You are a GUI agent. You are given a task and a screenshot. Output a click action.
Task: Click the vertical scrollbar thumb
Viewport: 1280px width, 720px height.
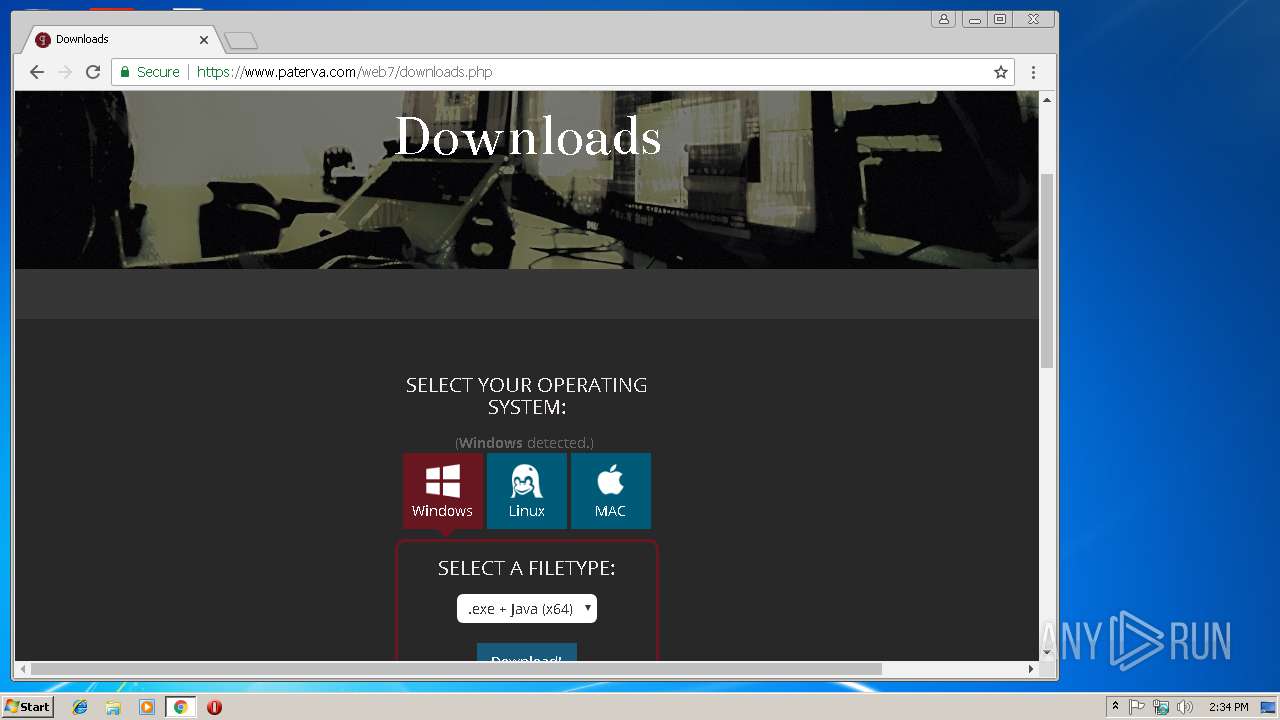pos(1047,270)
